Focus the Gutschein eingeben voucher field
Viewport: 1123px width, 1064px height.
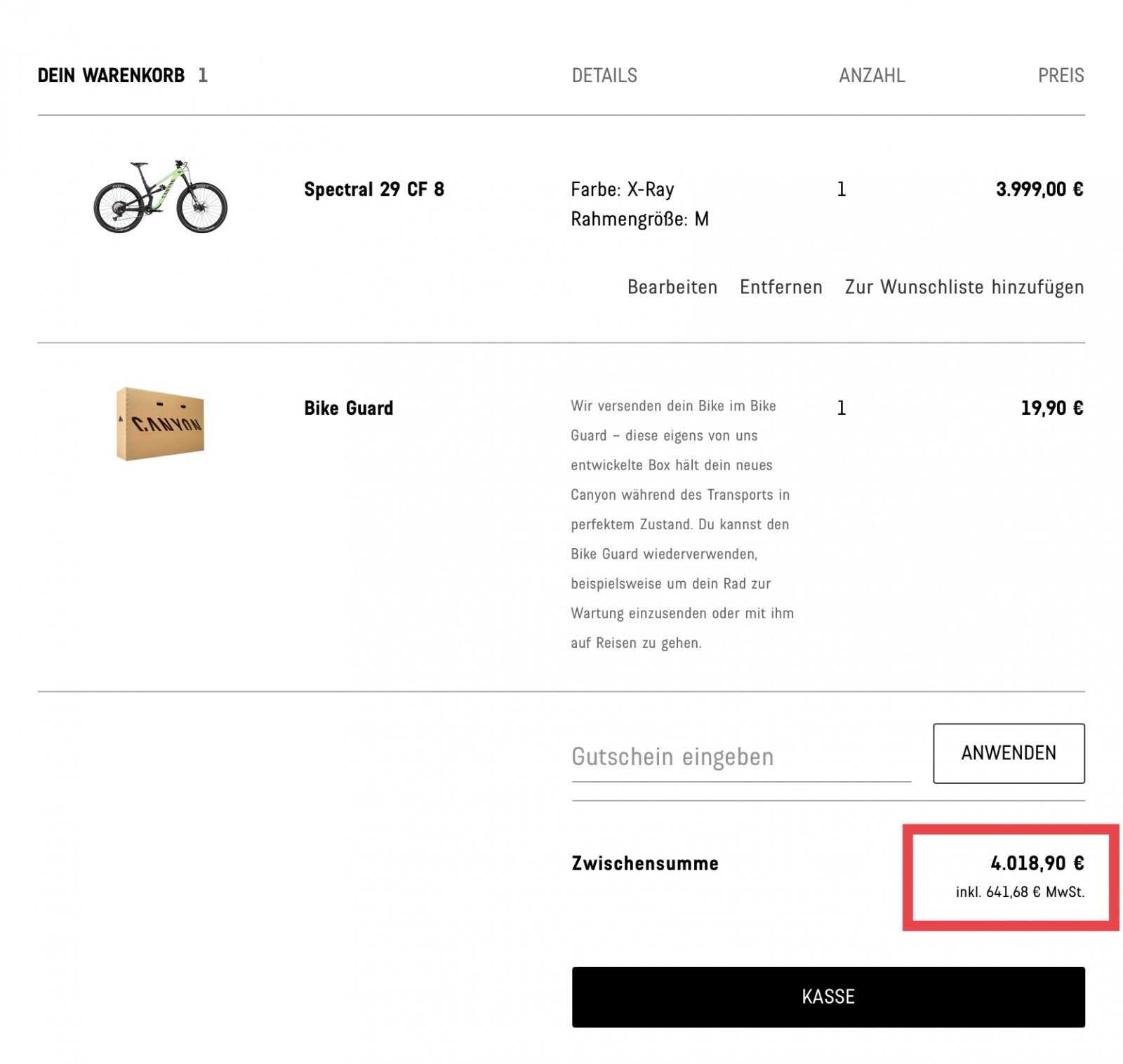tap(740, 757)
